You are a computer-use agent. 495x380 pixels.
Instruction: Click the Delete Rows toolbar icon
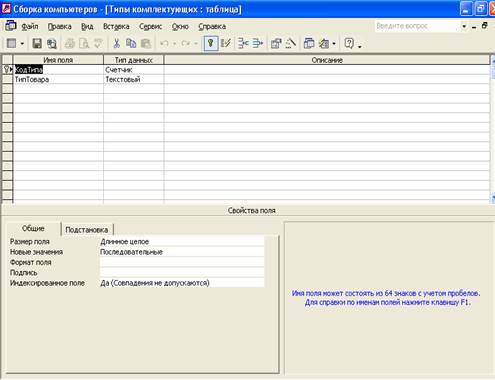[x=258, y=43]
